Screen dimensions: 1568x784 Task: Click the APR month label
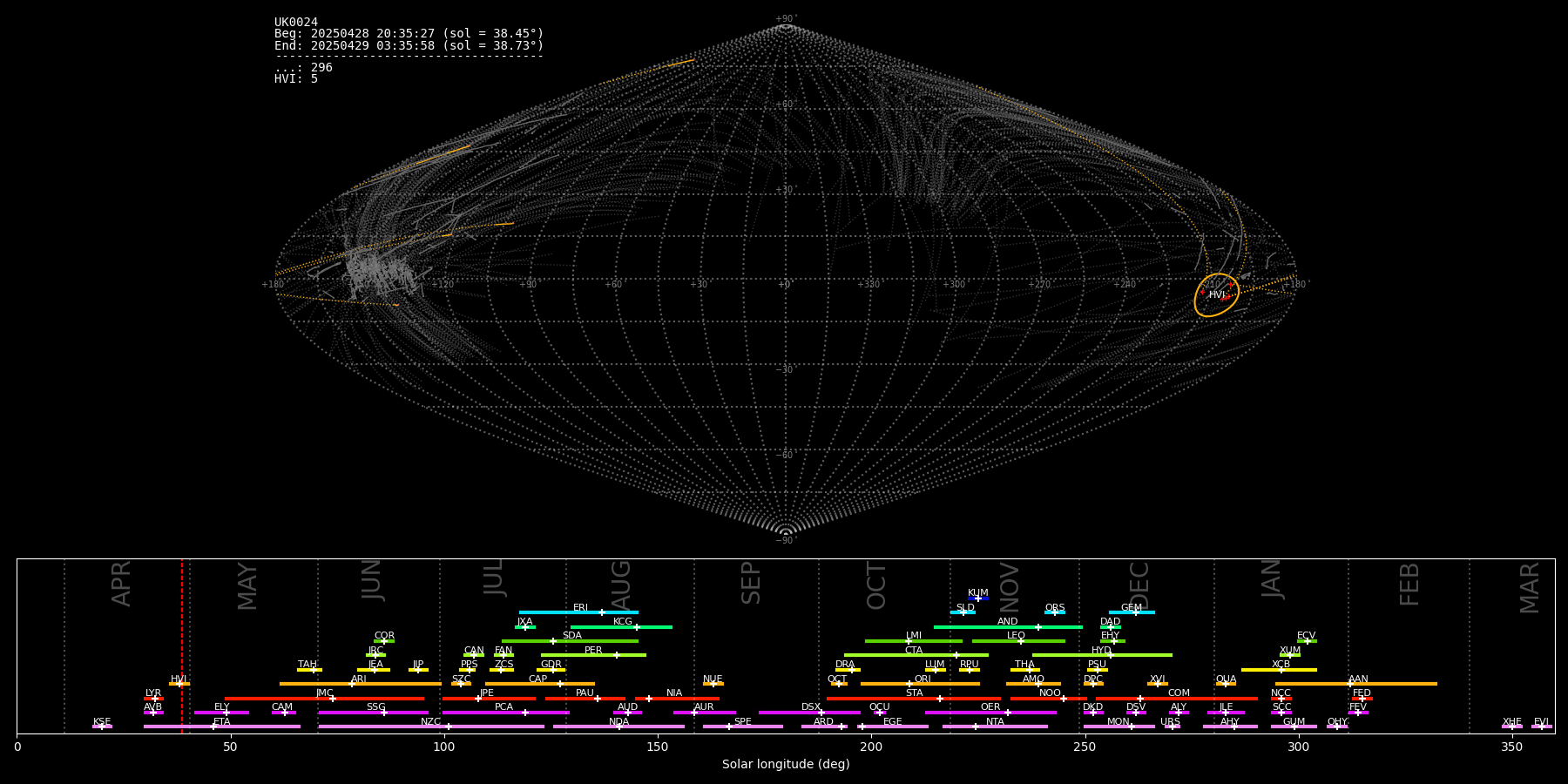(x=121, y=584)
